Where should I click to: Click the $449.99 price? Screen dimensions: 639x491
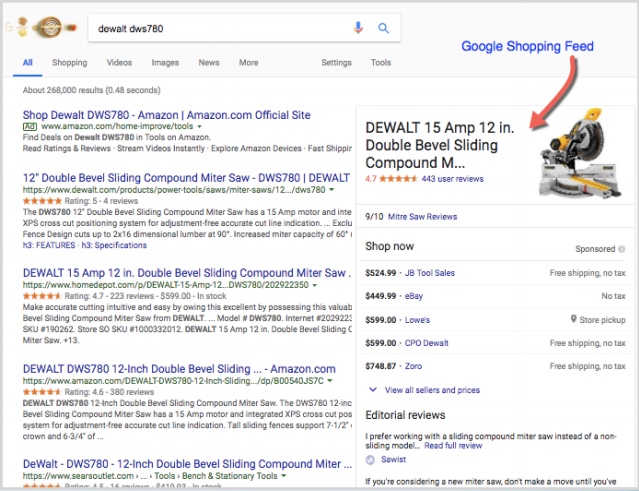pos(381,296)
